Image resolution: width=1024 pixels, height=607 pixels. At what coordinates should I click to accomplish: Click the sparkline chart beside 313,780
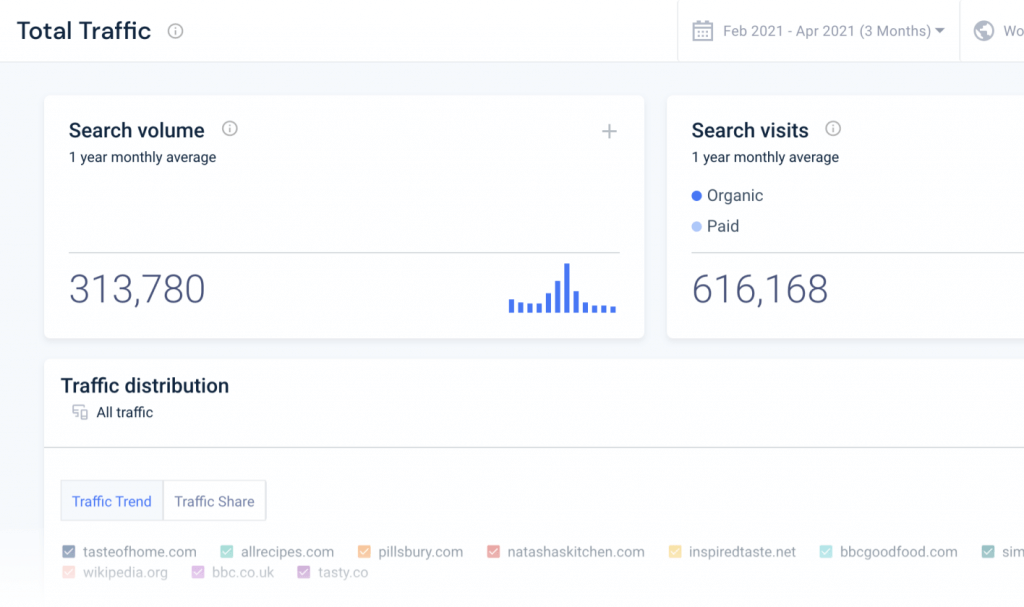click(x=563, y=290)
